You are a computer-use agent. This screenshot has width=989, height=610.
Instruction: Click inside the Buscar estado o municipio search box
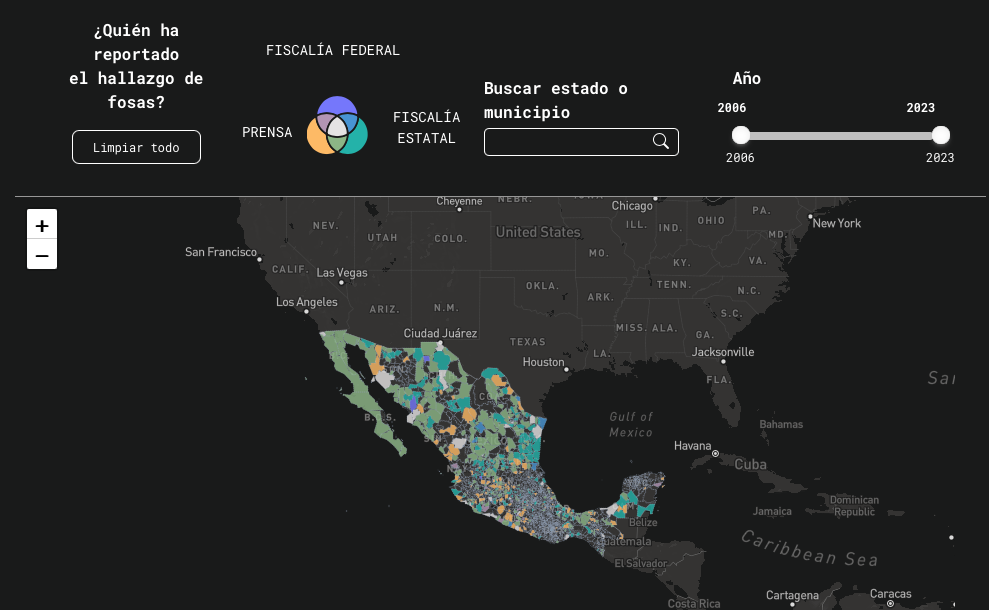tap(565, 141)
